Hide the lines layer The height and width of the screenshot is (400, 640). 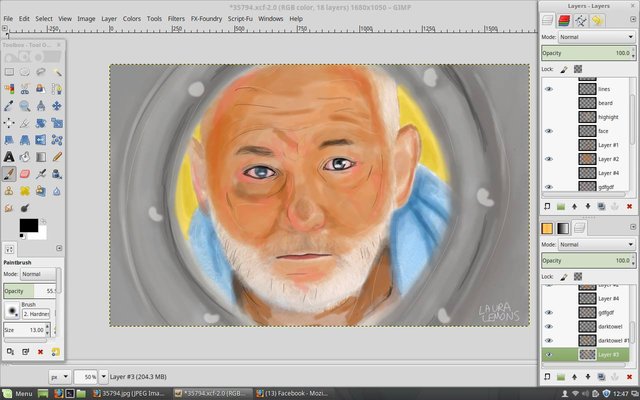click(x=549, y=89)
